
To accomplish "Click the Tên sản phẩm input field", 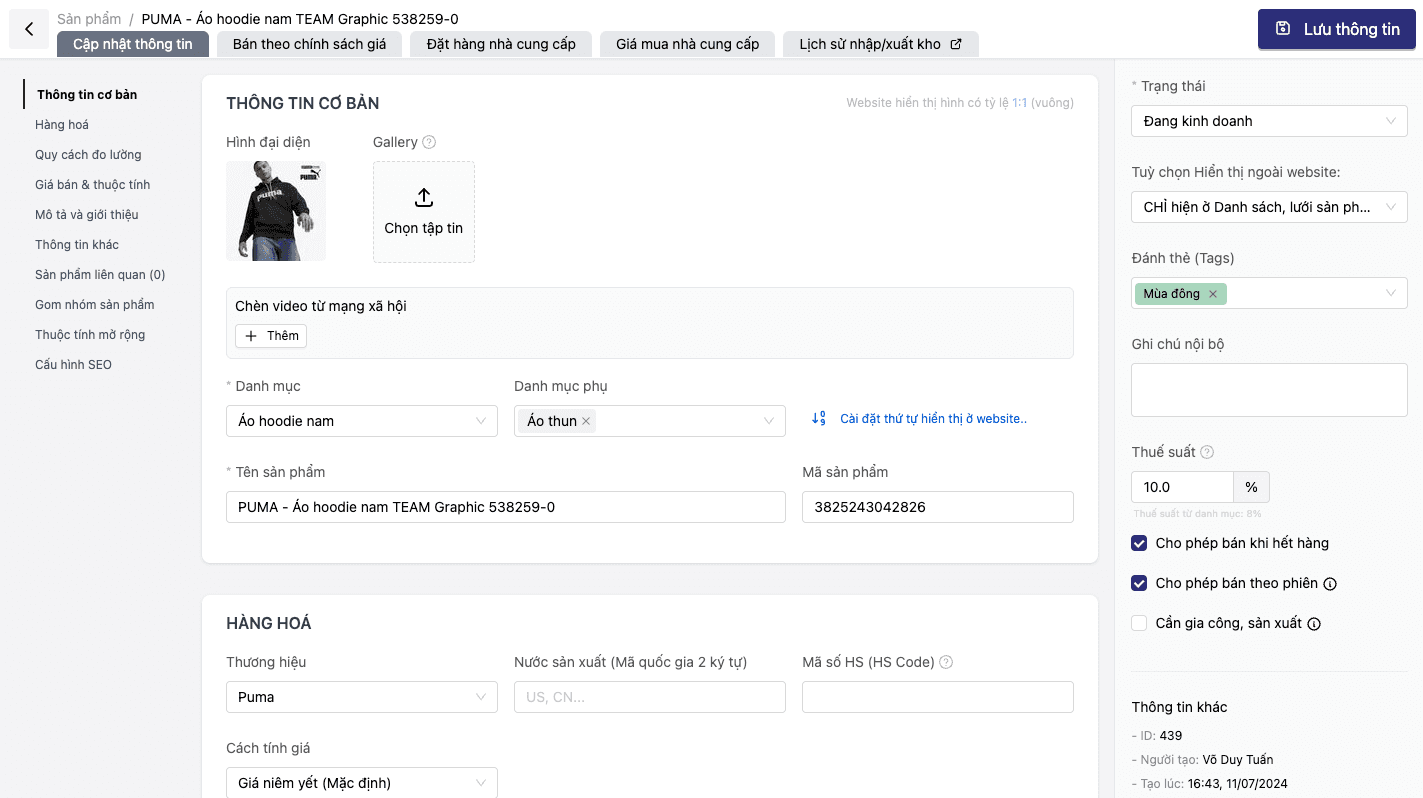I will tap(506, 507).
